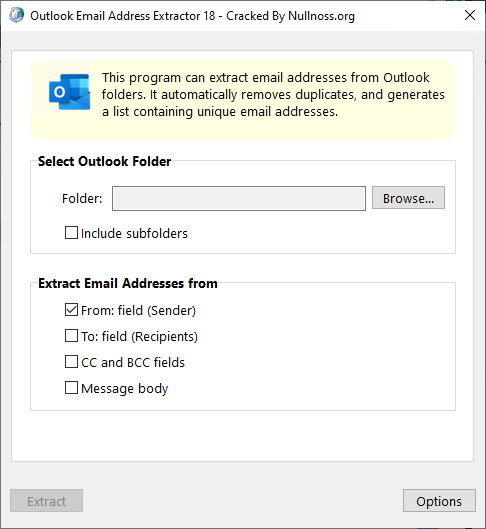Open folder picker with Browse... button
The width and height of the screenshot is (486, 529).
(408, 198)
